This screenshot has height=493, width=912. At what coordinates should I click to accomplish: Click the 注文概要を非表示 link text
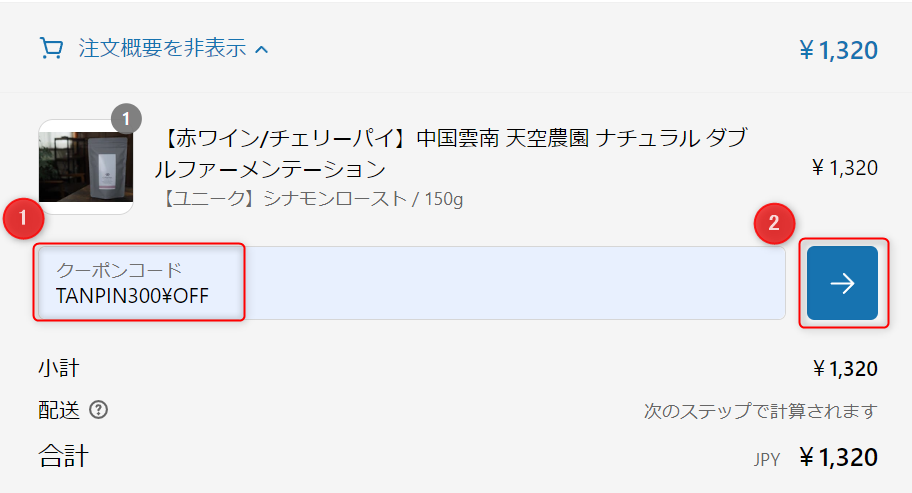pos(162,48)
